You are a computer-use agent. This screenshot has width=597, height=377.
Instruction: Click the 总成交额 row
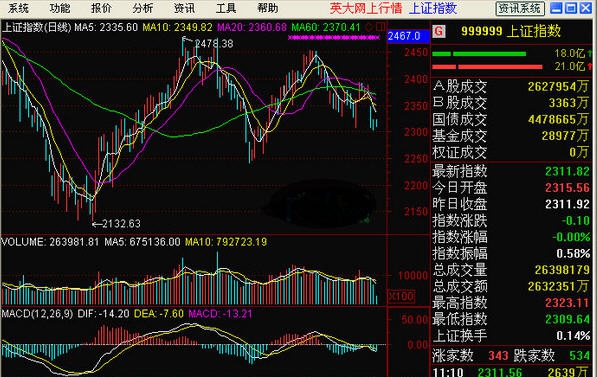[511, 286]
